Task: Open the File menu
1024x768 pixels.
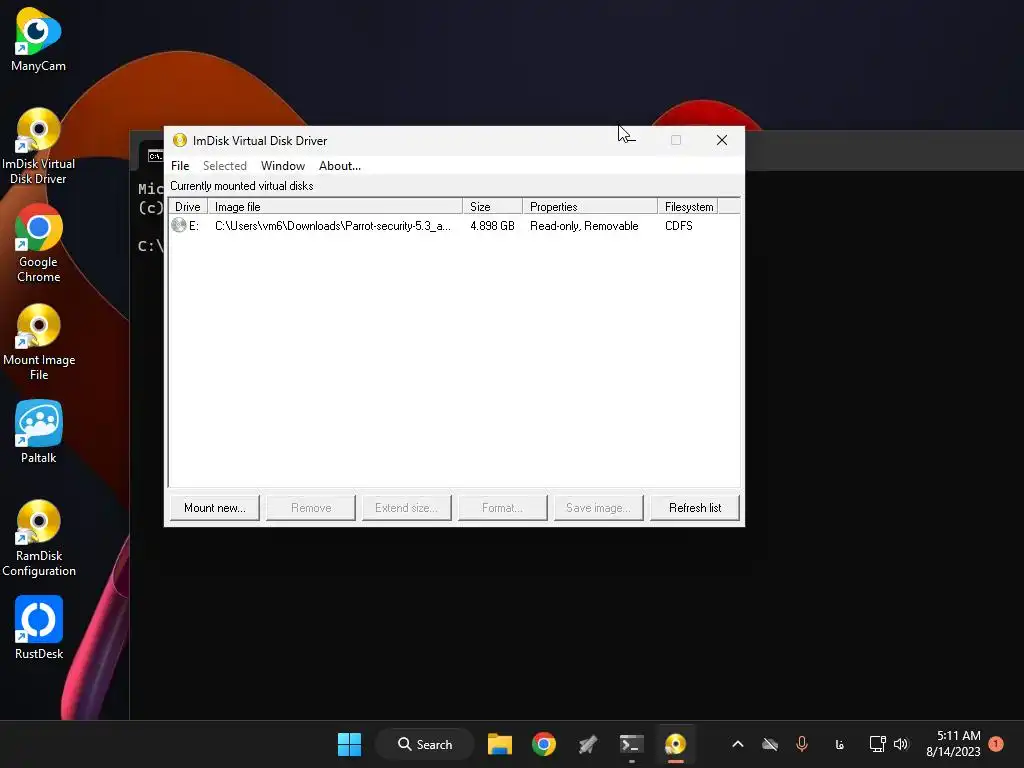Action: click(x=180, y=166)
